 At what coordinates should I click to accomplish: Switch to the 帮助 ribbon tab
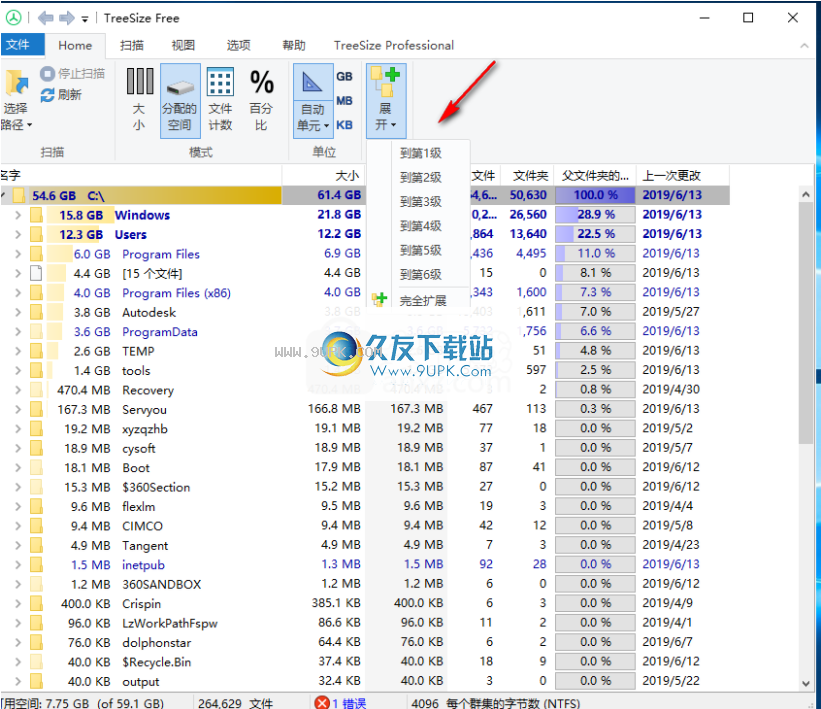pos(294,46)
